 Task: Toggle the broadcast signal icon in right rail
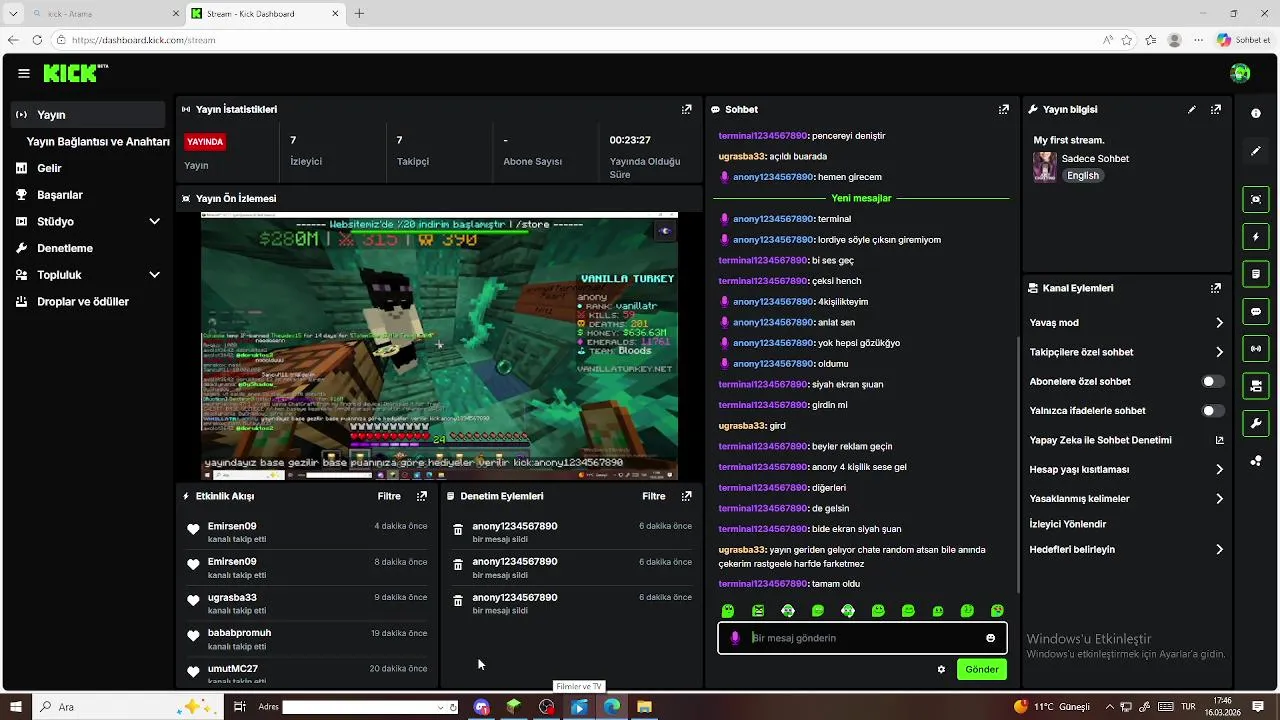(1256, 348)
